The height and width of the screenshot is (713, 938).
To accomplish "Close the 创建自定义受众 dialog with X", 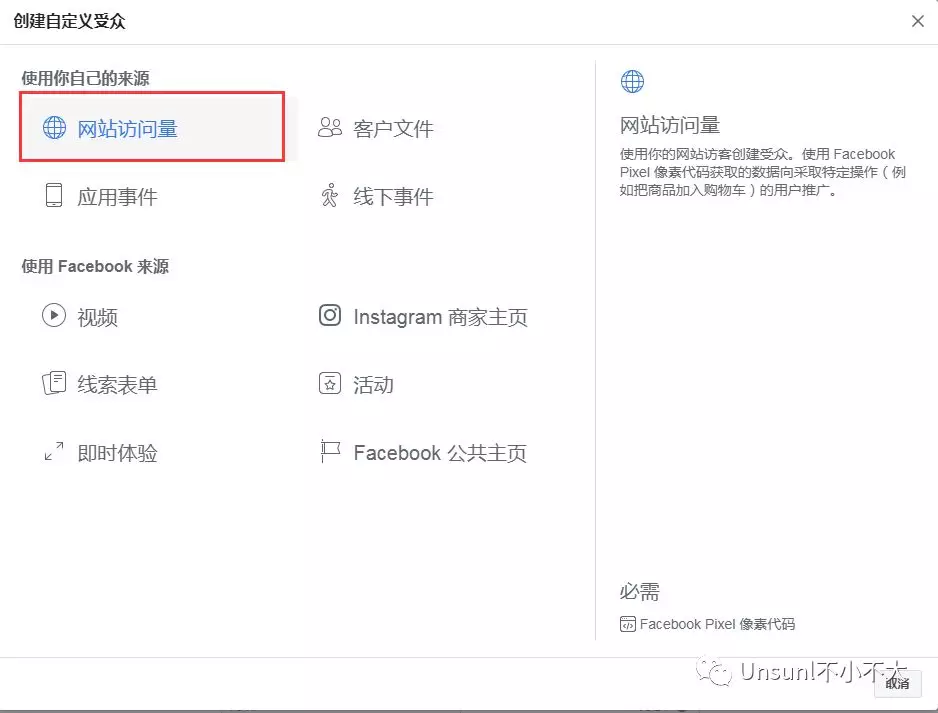I will [918, 22].
